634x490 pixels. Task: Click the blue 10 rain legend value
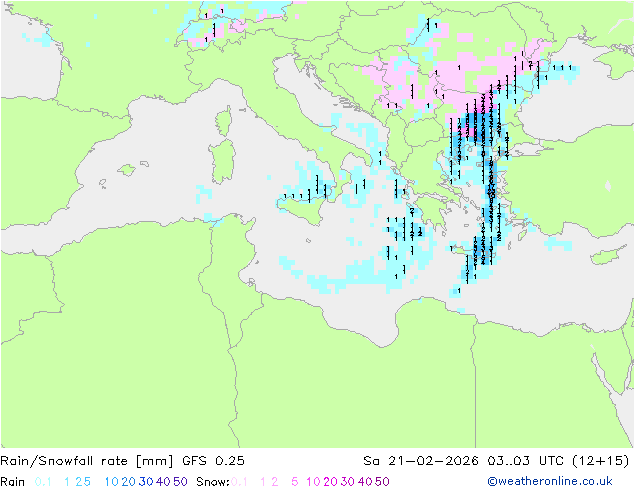(x=111, y=482)
